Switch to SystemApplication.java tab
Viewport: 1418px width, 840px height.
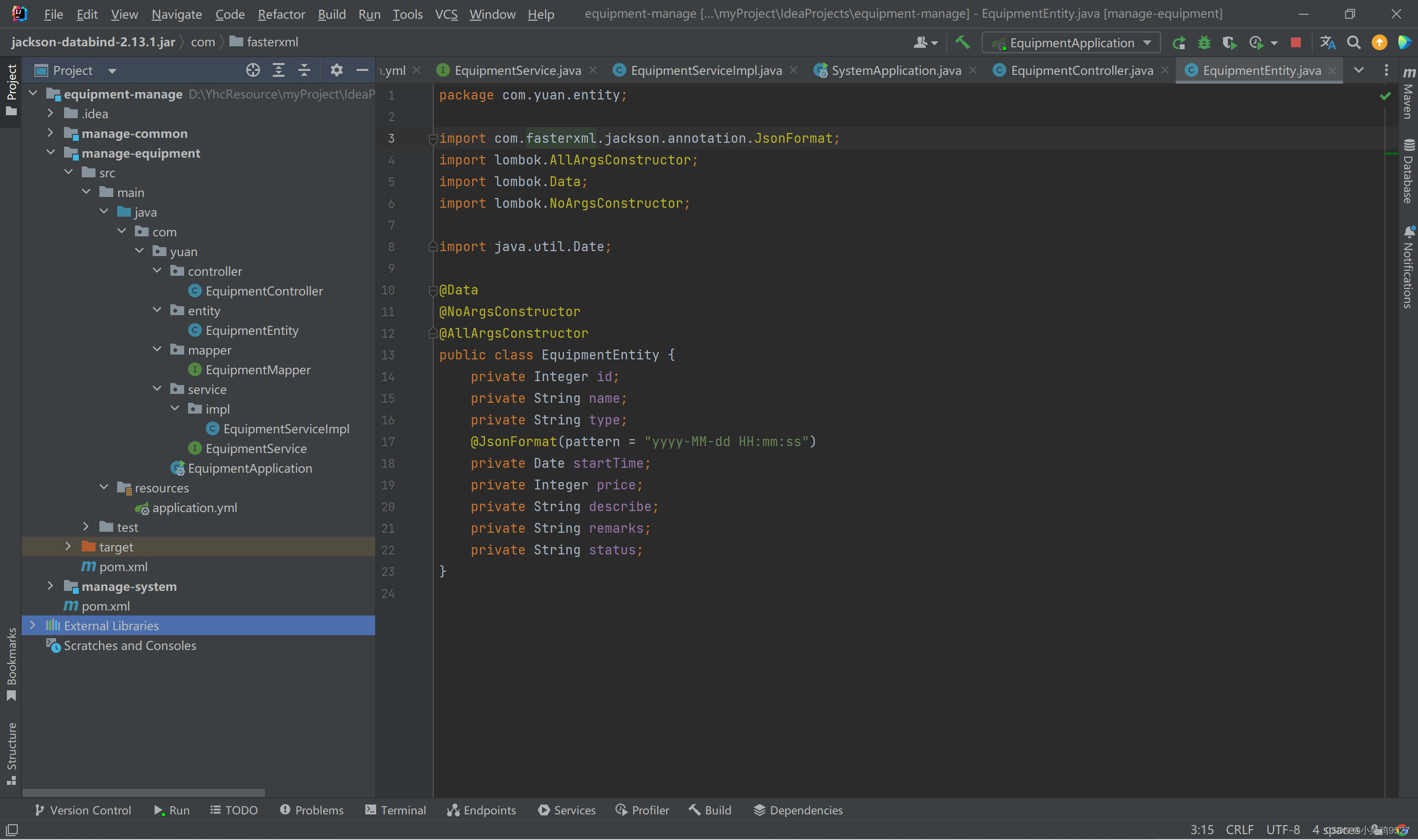896,70
